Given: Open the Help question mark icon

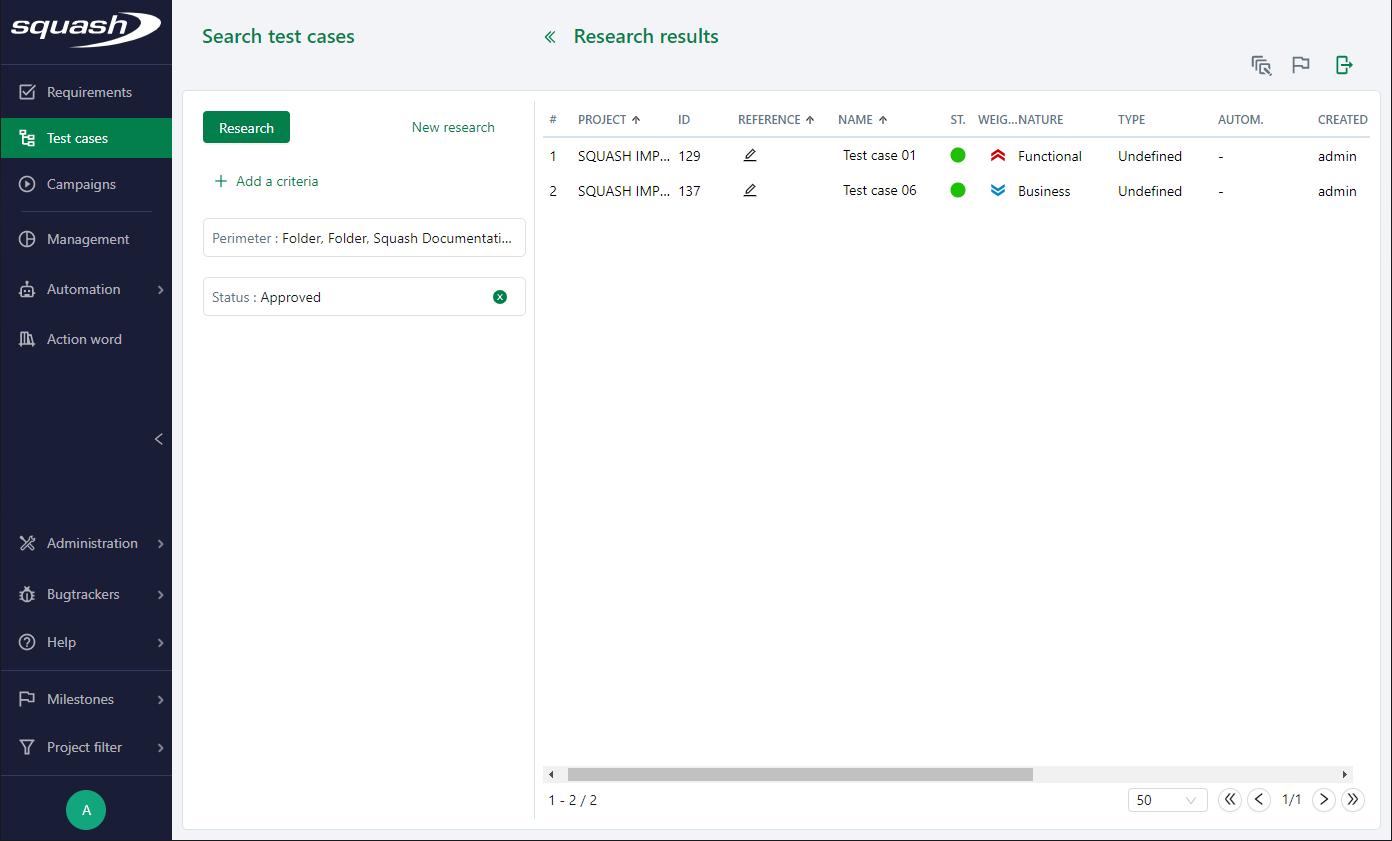Looking at the screenshot, I should point(27,642).
